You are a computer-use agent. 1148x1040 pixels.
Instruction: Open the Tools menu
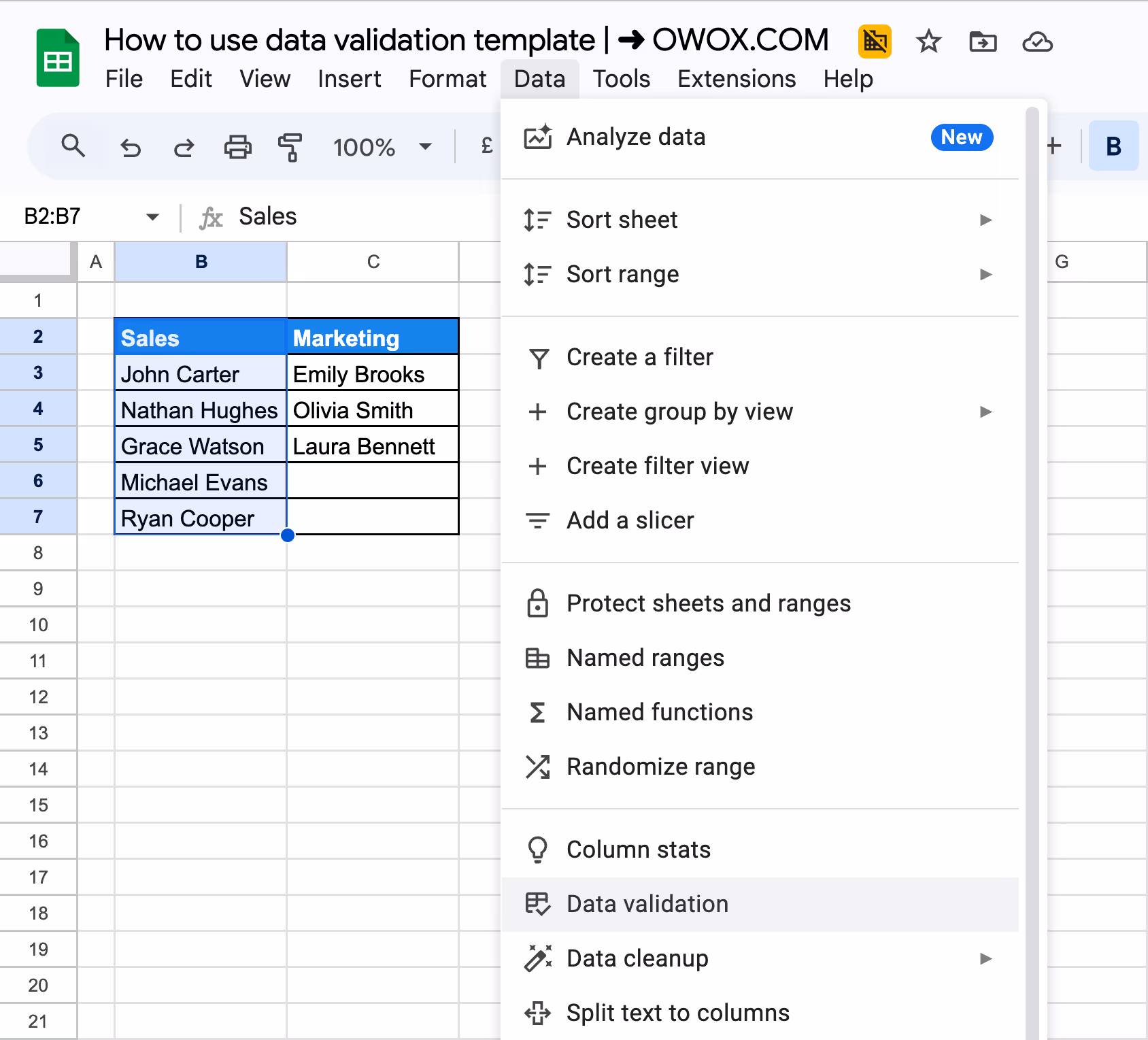point(621,78)
